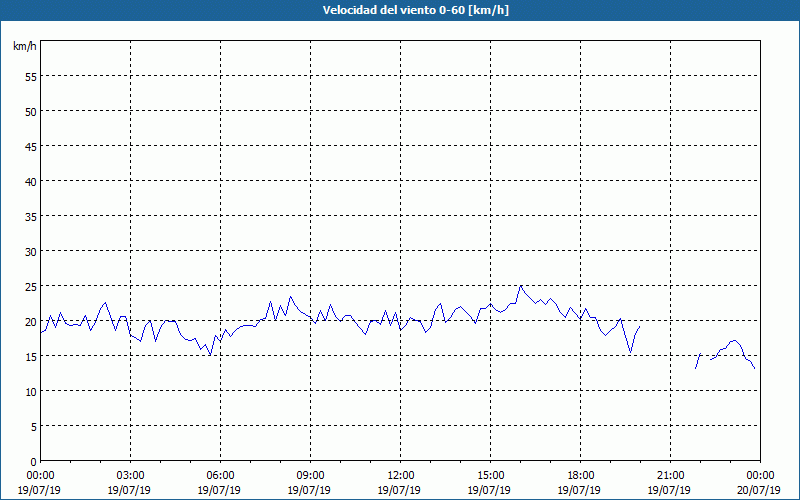
Task: Select the 5 value on the y-axis
Action: click(x=33, y=427)
